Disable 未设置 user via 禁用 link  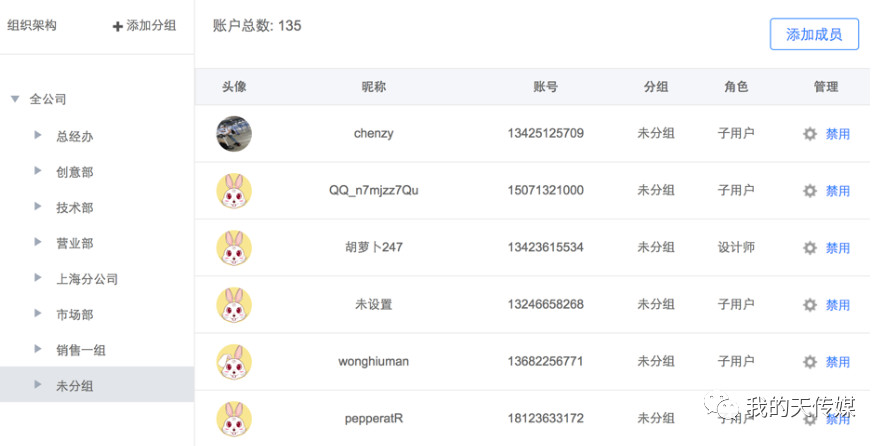coord(838,305)
